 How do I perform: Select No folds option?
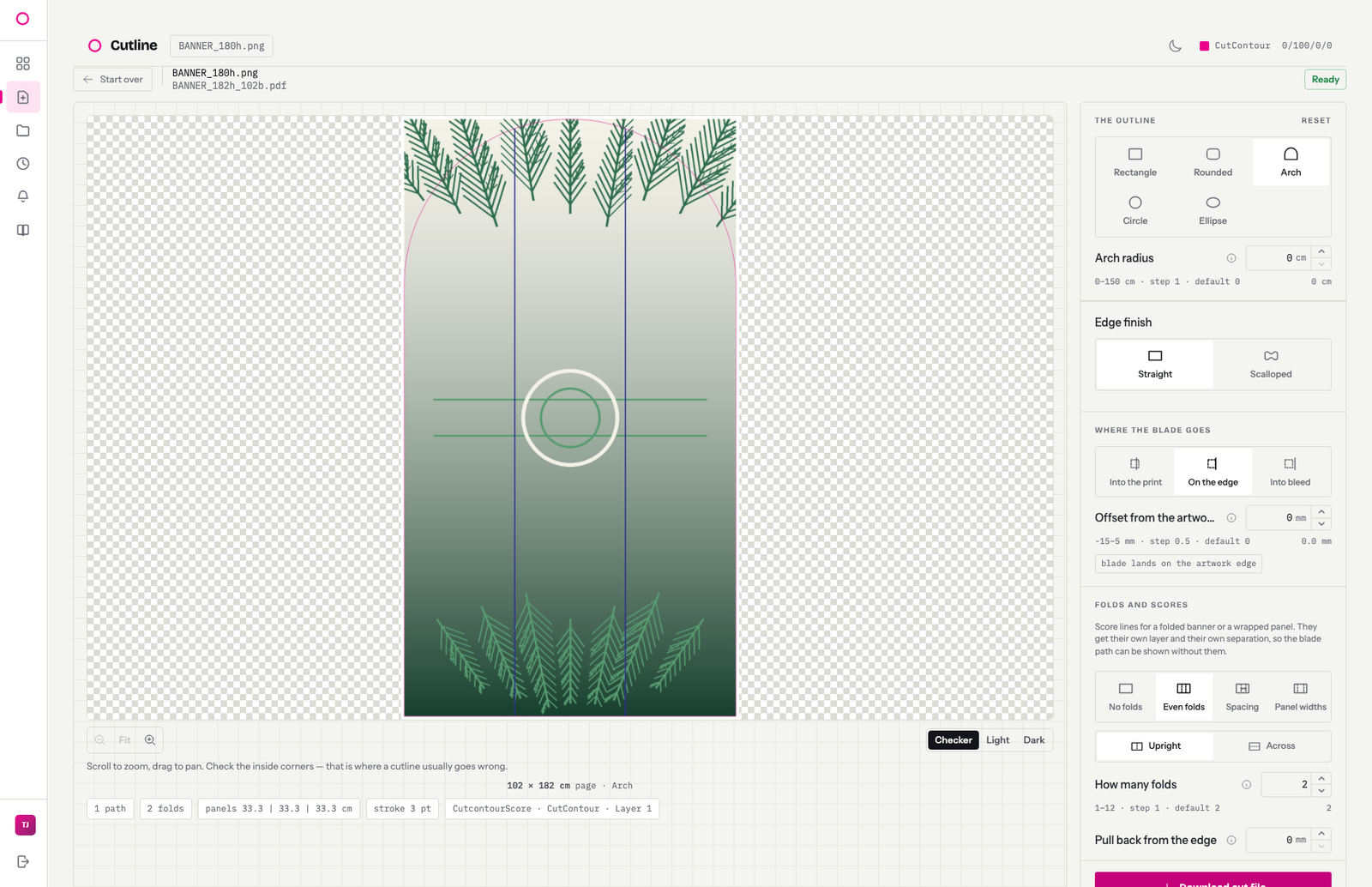tap(1125, 697)
